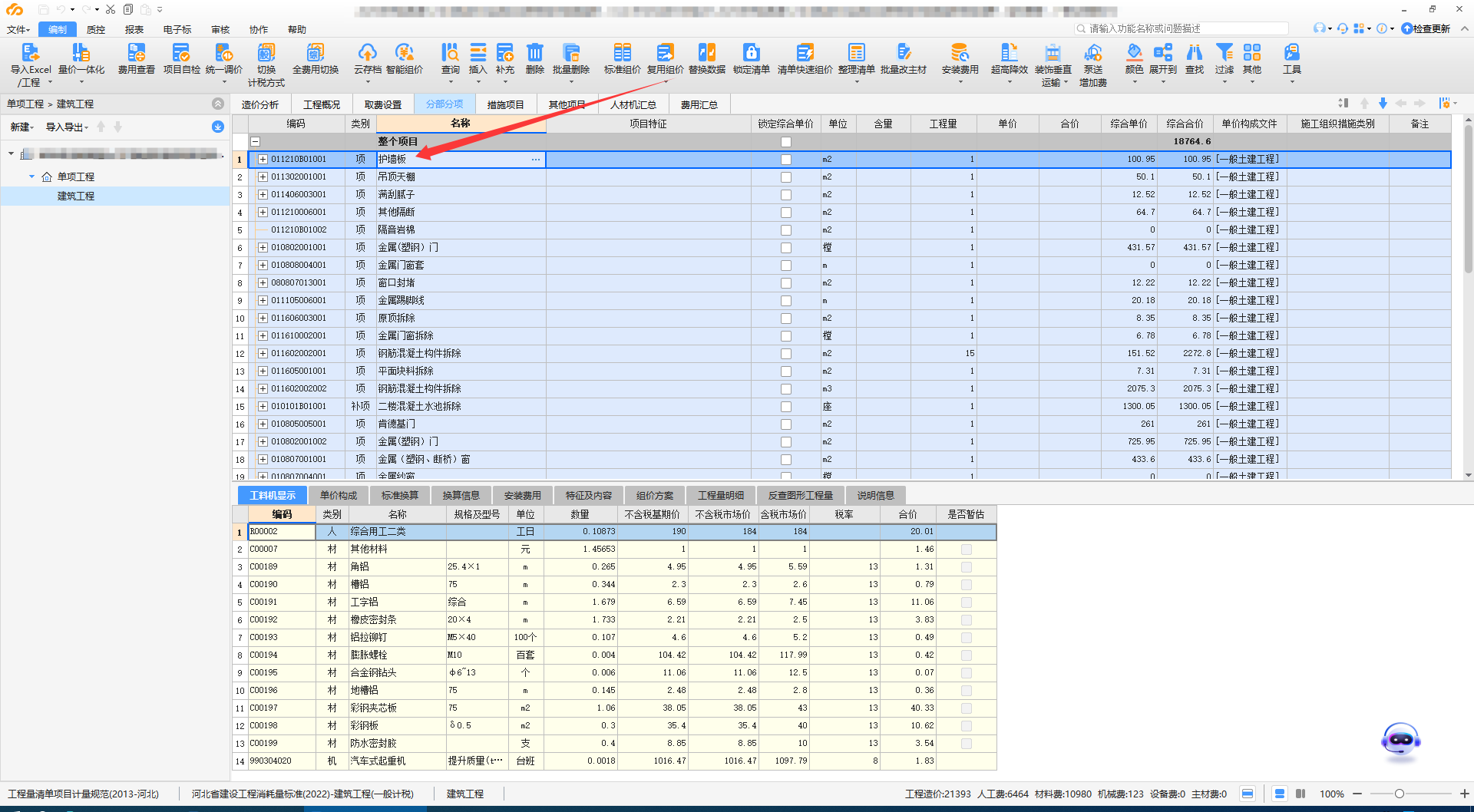Toggle 锁定综合单价 checkbox for 窗口封堵 row

pyautogui.click(x=785, y=283)
